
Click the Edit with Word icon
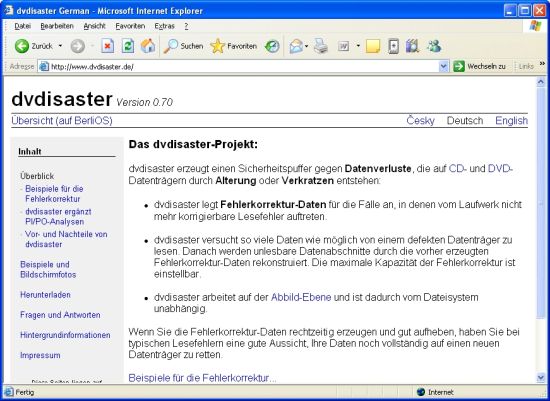(343, 46)
